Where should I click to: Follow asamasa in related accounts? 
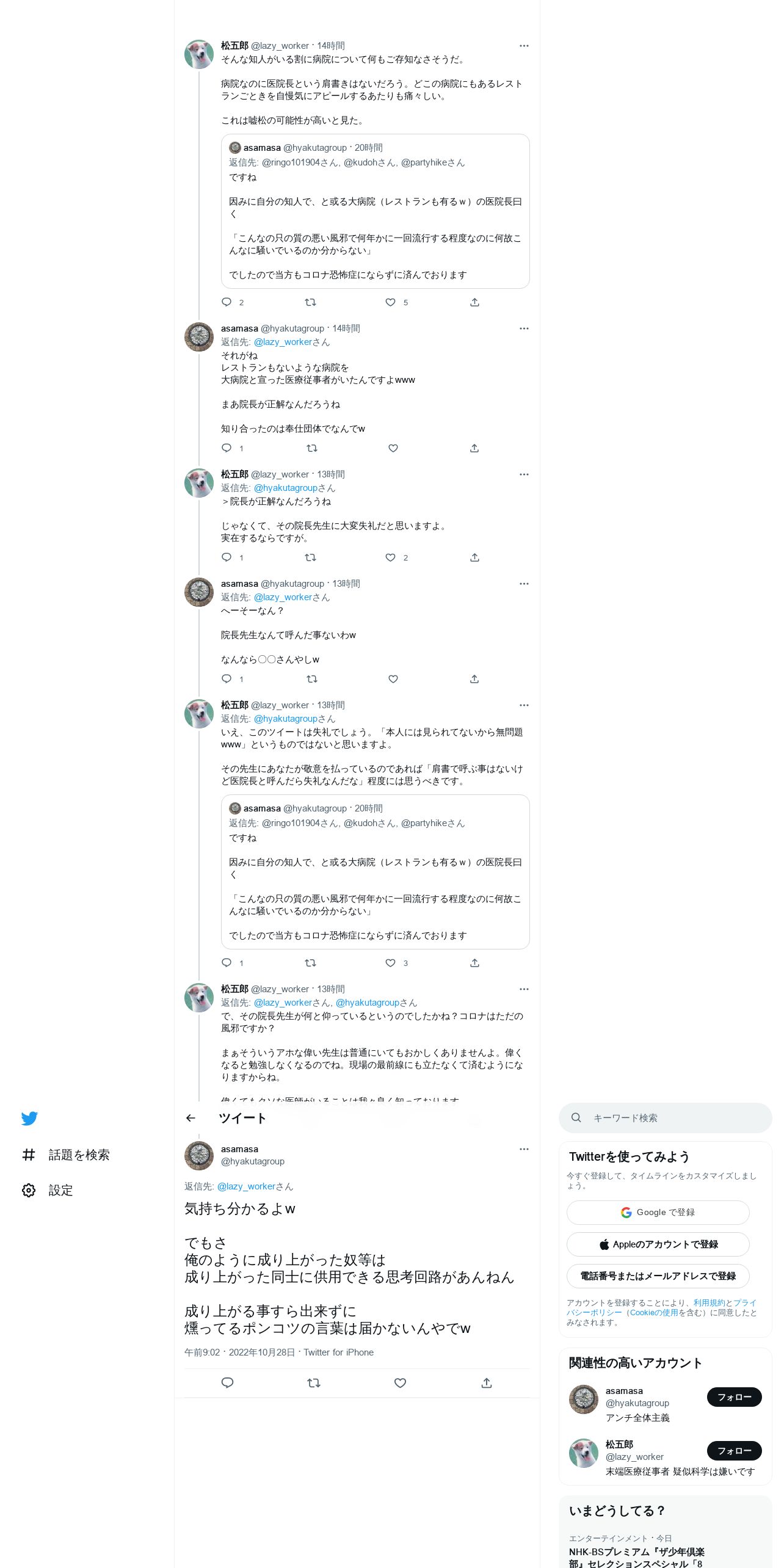734,1397
